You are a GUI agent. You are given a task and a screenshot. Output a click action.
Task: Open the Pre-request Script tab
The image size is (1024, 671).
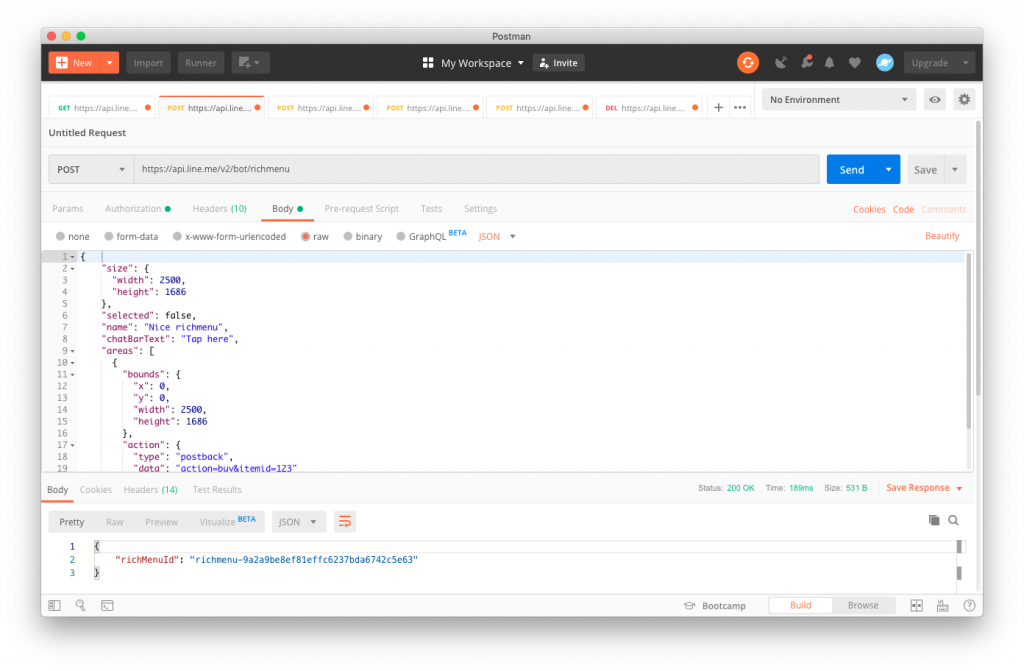[361, 208]
